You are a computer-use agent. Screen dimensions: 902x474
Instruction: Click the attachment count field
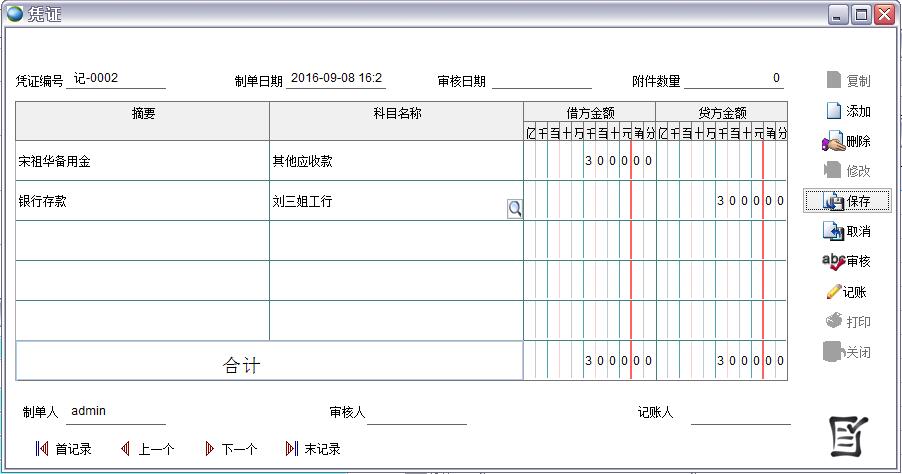pyautogui.click(x=734, y=79)
